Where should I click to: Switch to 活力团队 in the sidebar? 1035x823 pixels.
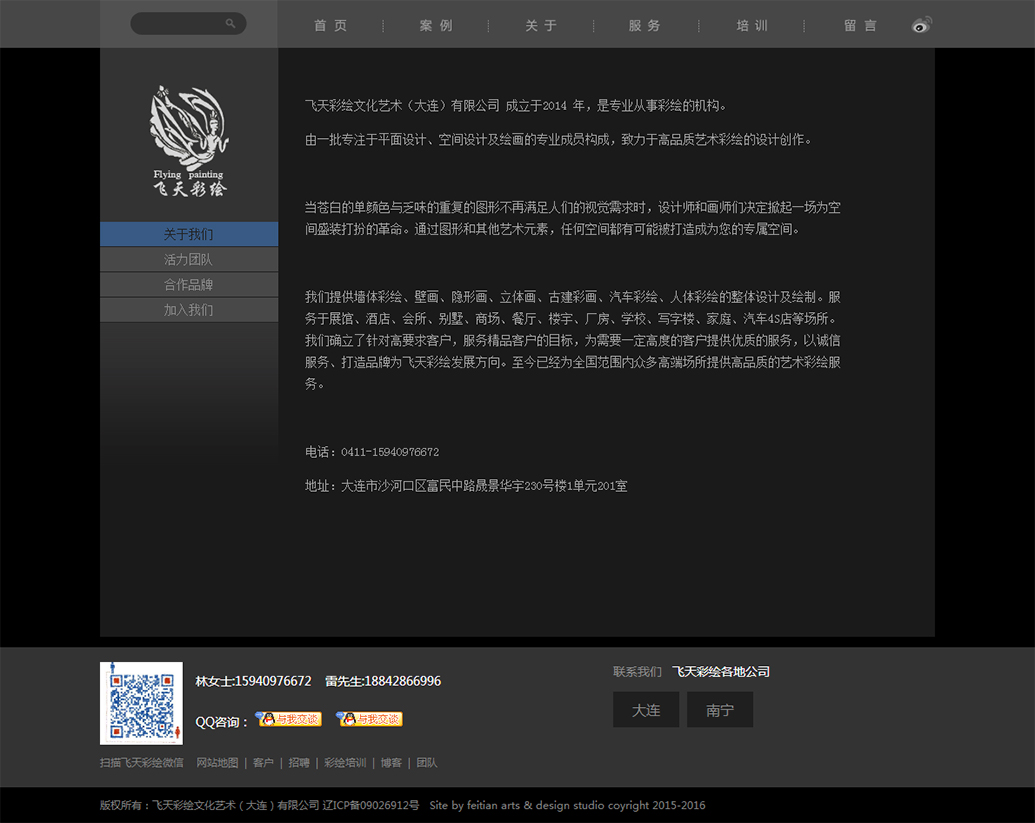[x=189, y=259]
